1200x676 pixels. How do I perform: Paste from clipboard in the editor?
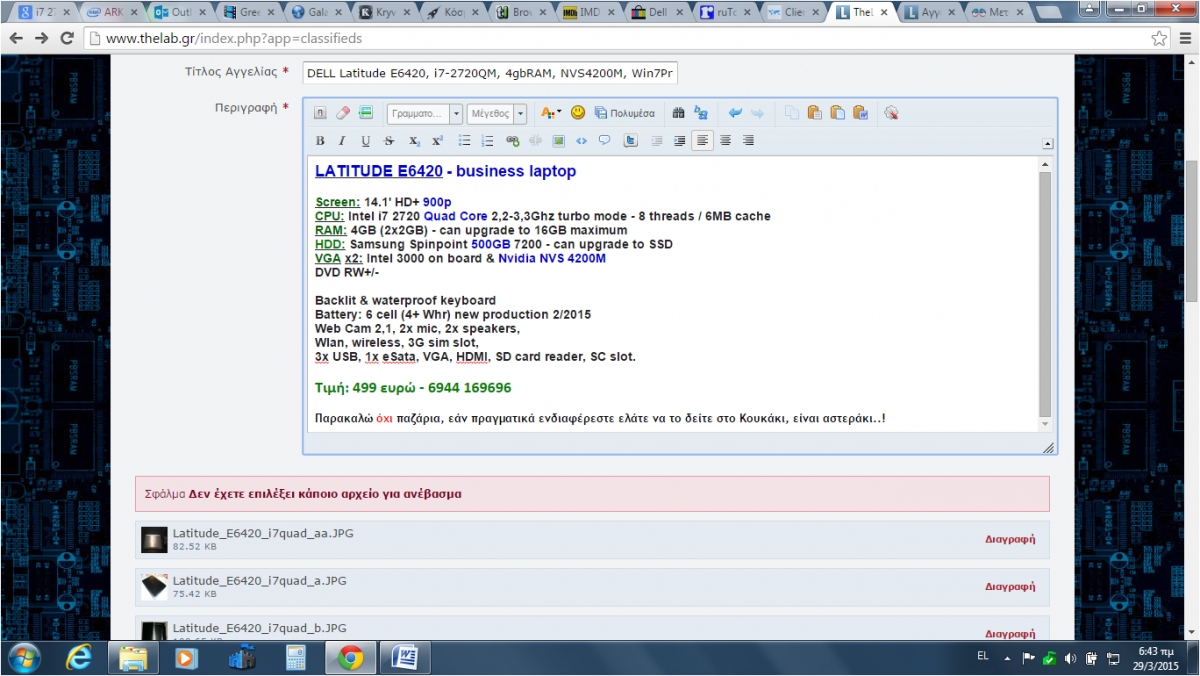tap(814, 113)
